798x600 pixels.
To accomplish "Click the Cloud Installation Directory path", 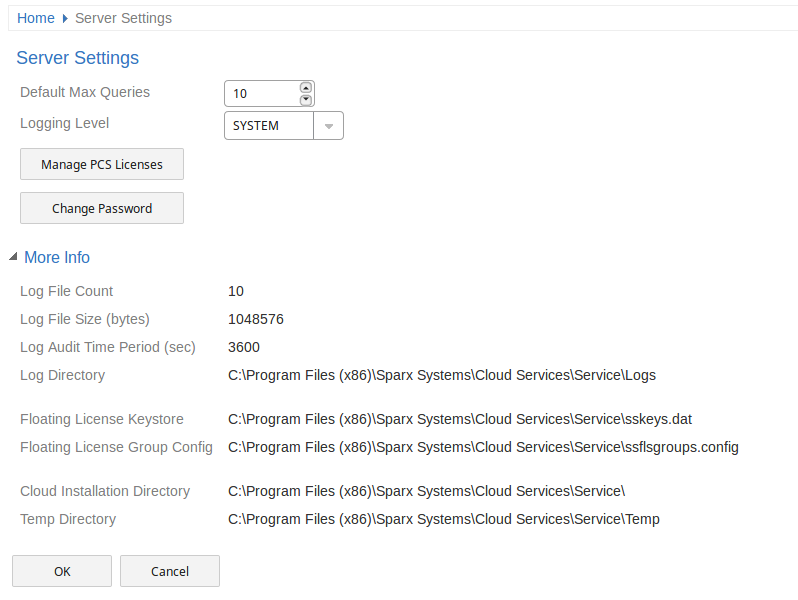I will [426, 492].
